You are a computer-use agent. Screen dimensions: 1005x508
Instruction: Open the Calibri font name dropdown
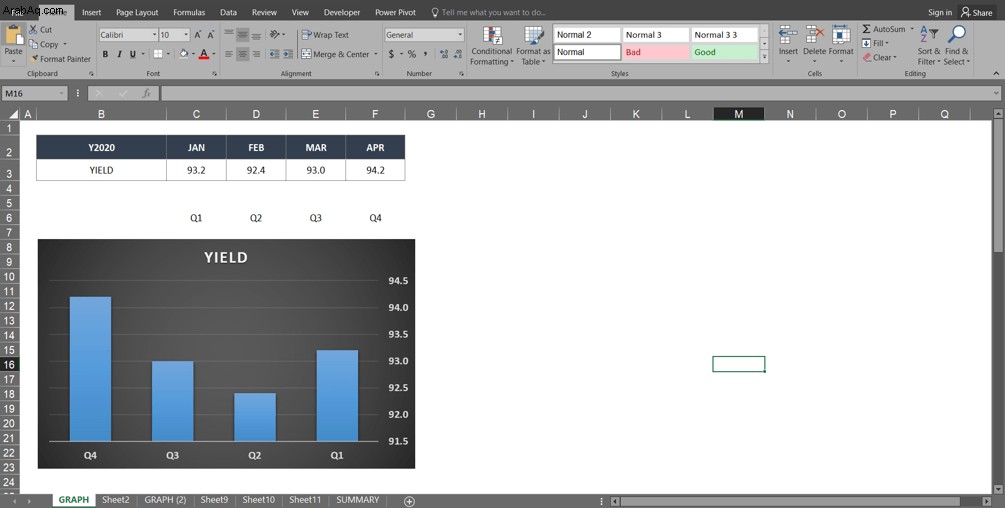click(154, 35)
